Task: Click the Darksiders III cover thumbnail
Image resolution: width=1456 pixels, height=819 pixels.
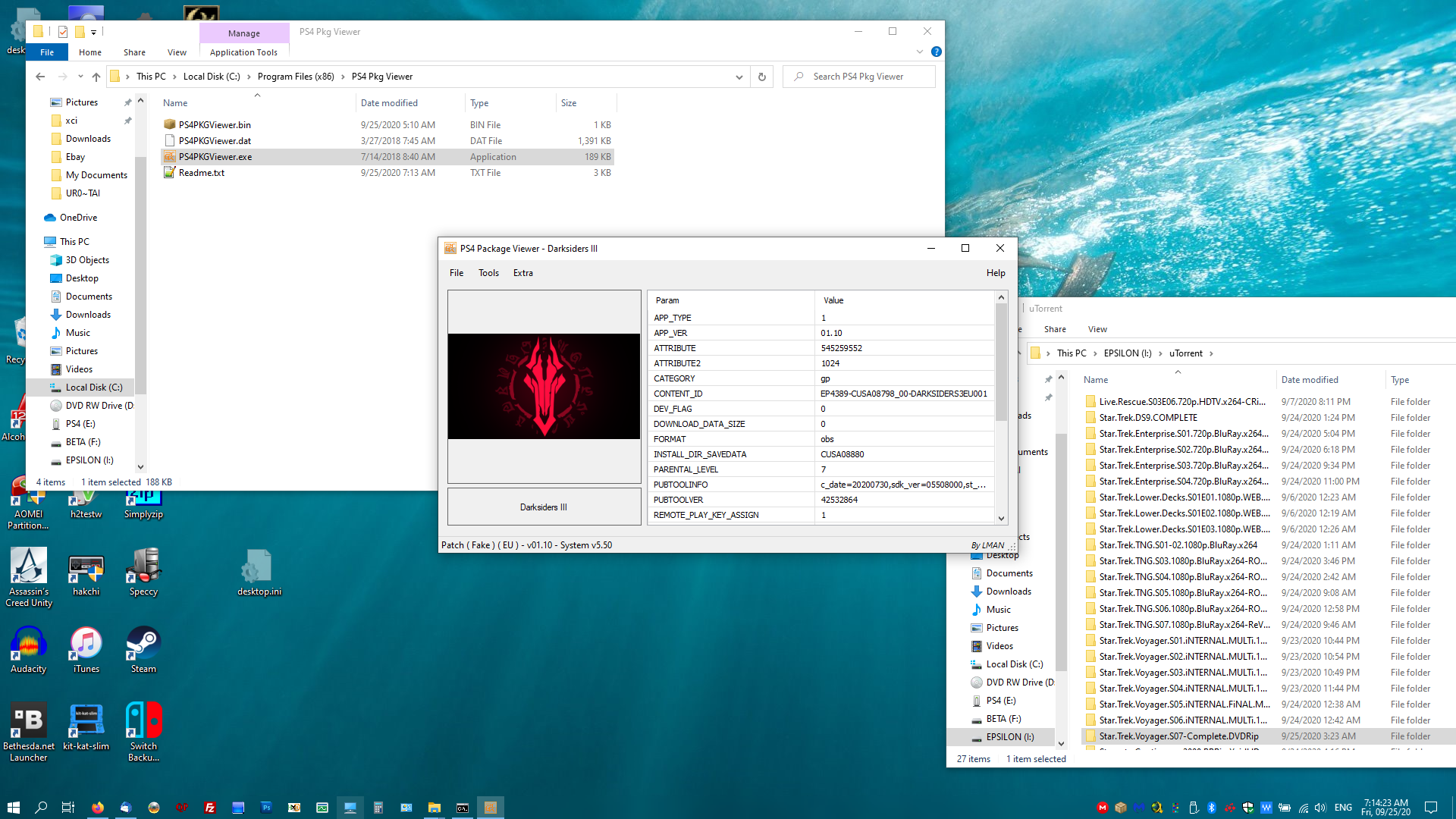Action: (544, 386)
